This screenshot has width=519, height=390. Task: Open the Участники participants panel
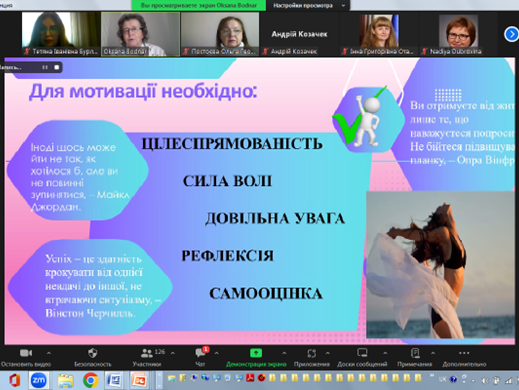(146, 353)
